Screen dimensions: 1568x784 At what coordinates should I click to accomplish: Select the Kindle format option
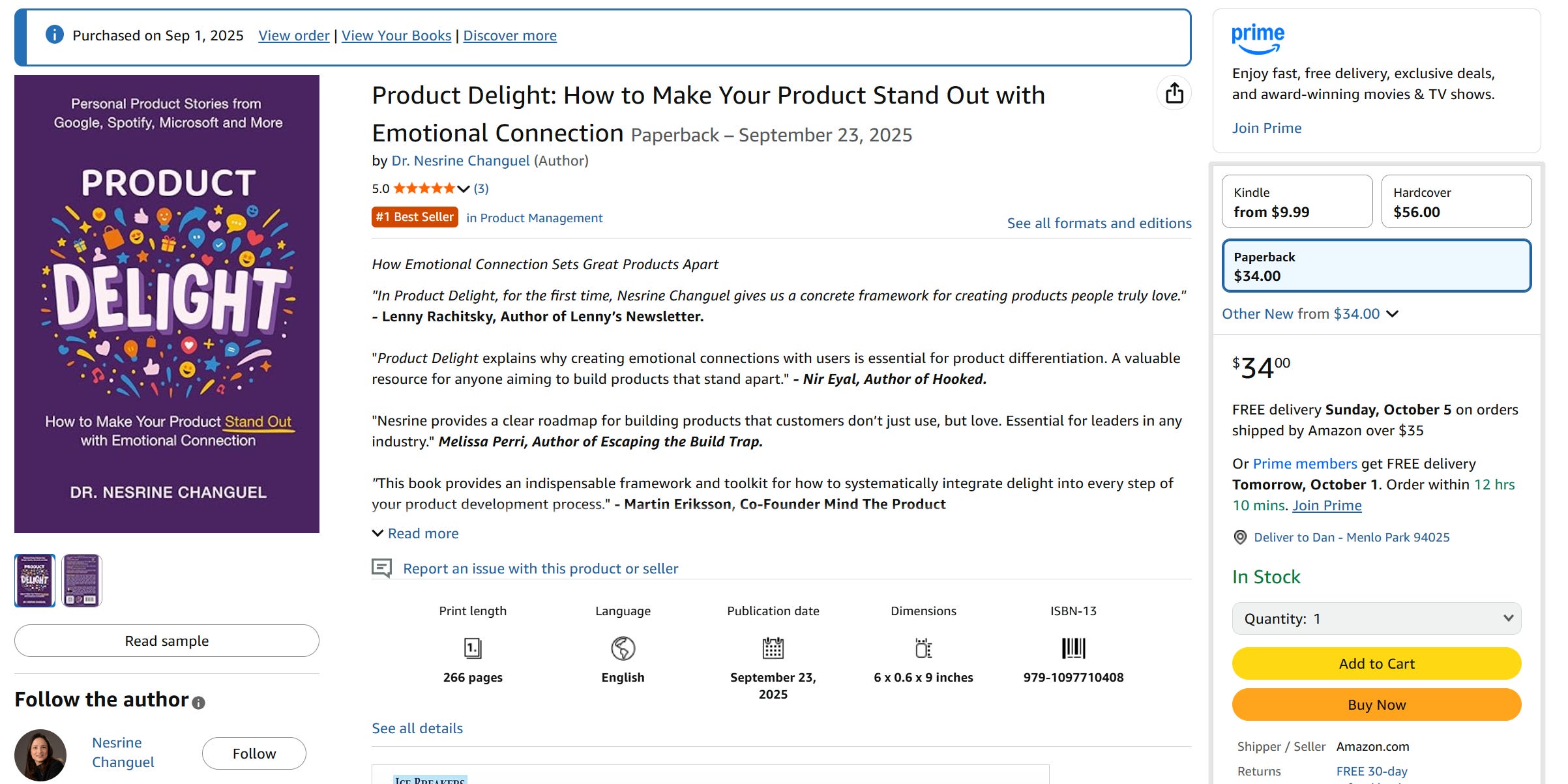[x=1297, y=201]
